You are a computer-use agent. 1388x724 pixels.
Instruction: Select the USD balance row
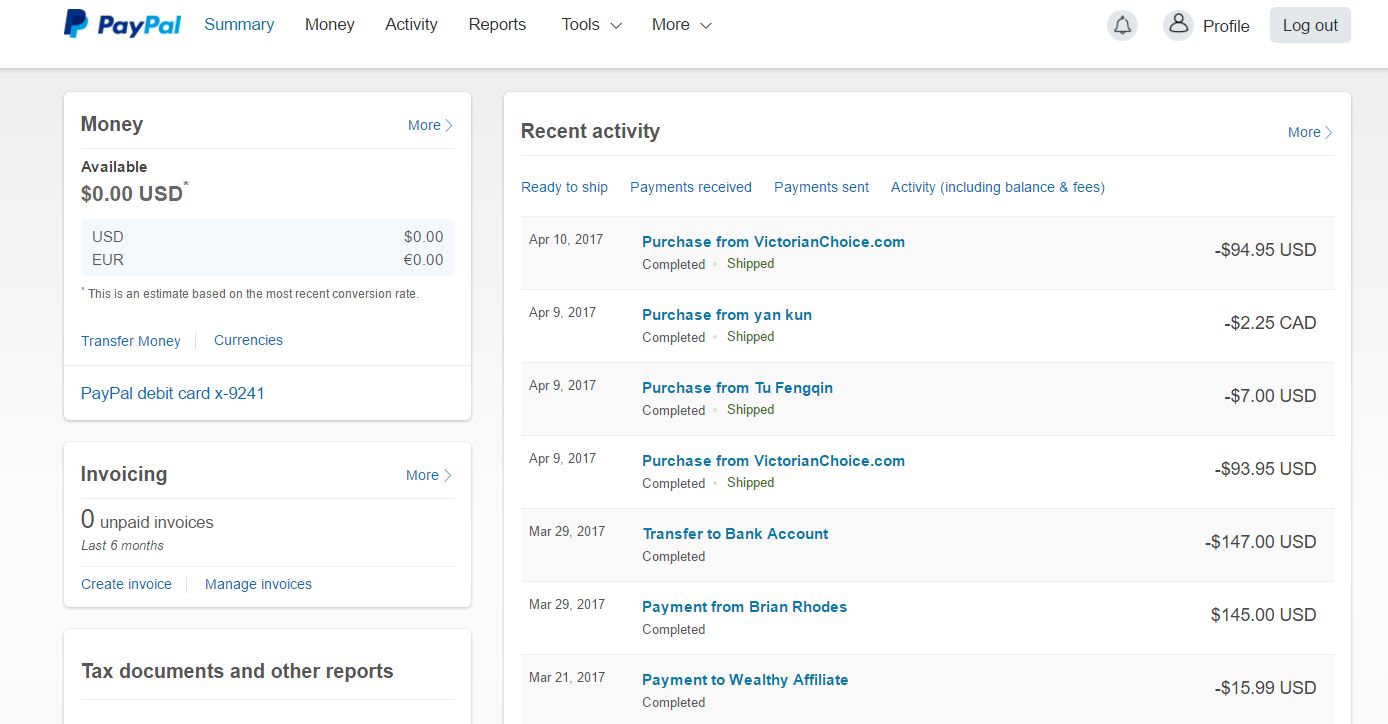(267, 237)
